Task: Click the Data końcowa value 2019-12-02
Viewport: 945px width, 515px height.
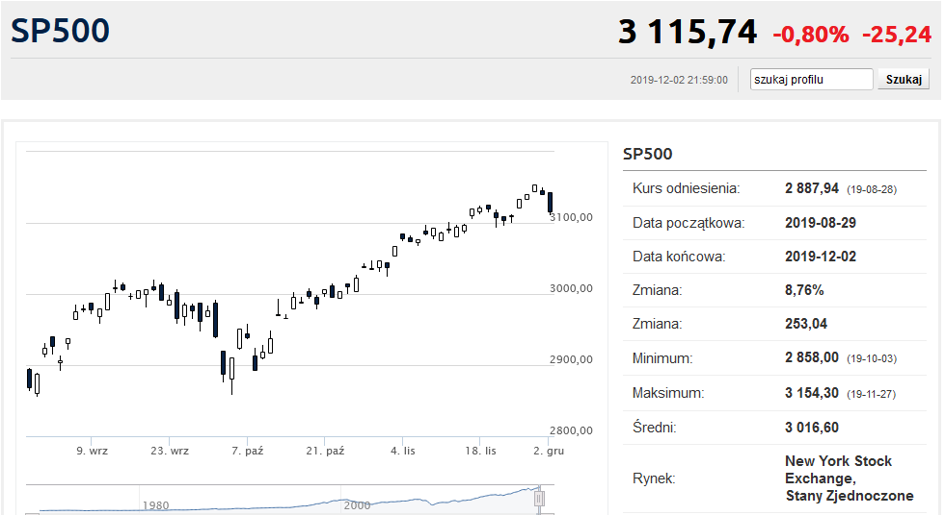Action: click(820, 256)
